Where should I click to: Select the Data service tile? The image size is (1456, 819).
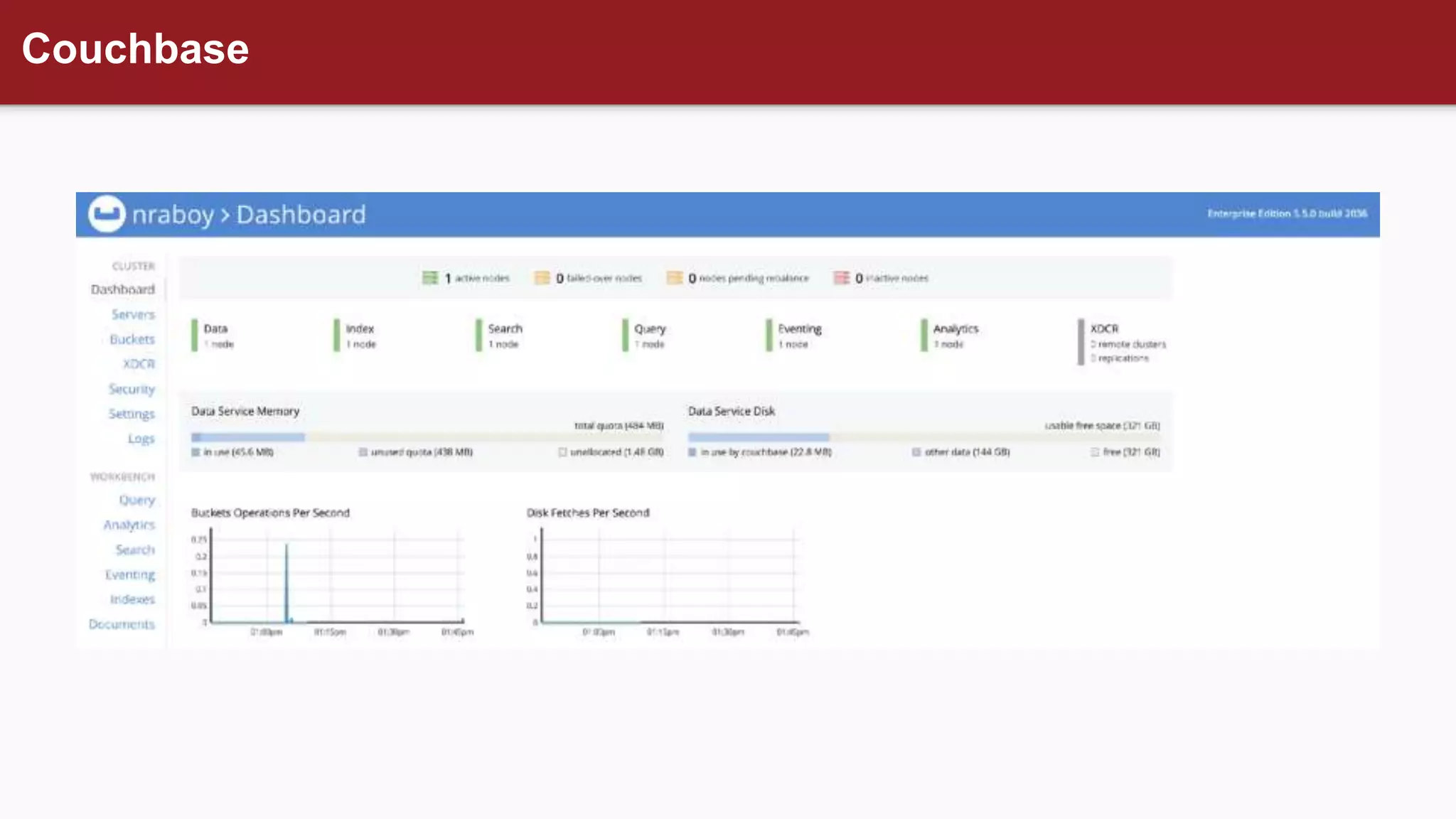click(213, 336)
